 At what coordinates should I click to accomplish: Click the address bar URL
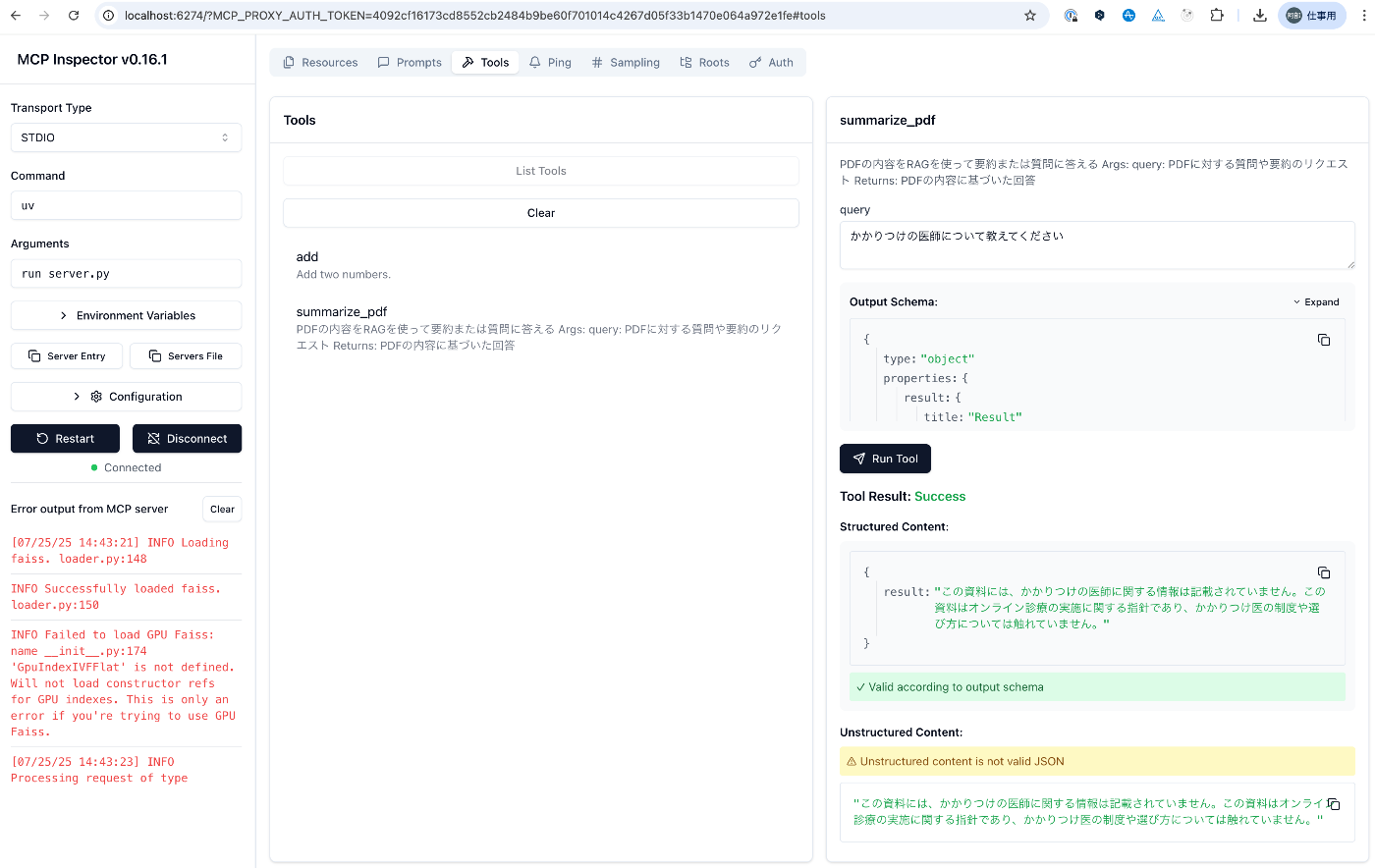(474, 16)
